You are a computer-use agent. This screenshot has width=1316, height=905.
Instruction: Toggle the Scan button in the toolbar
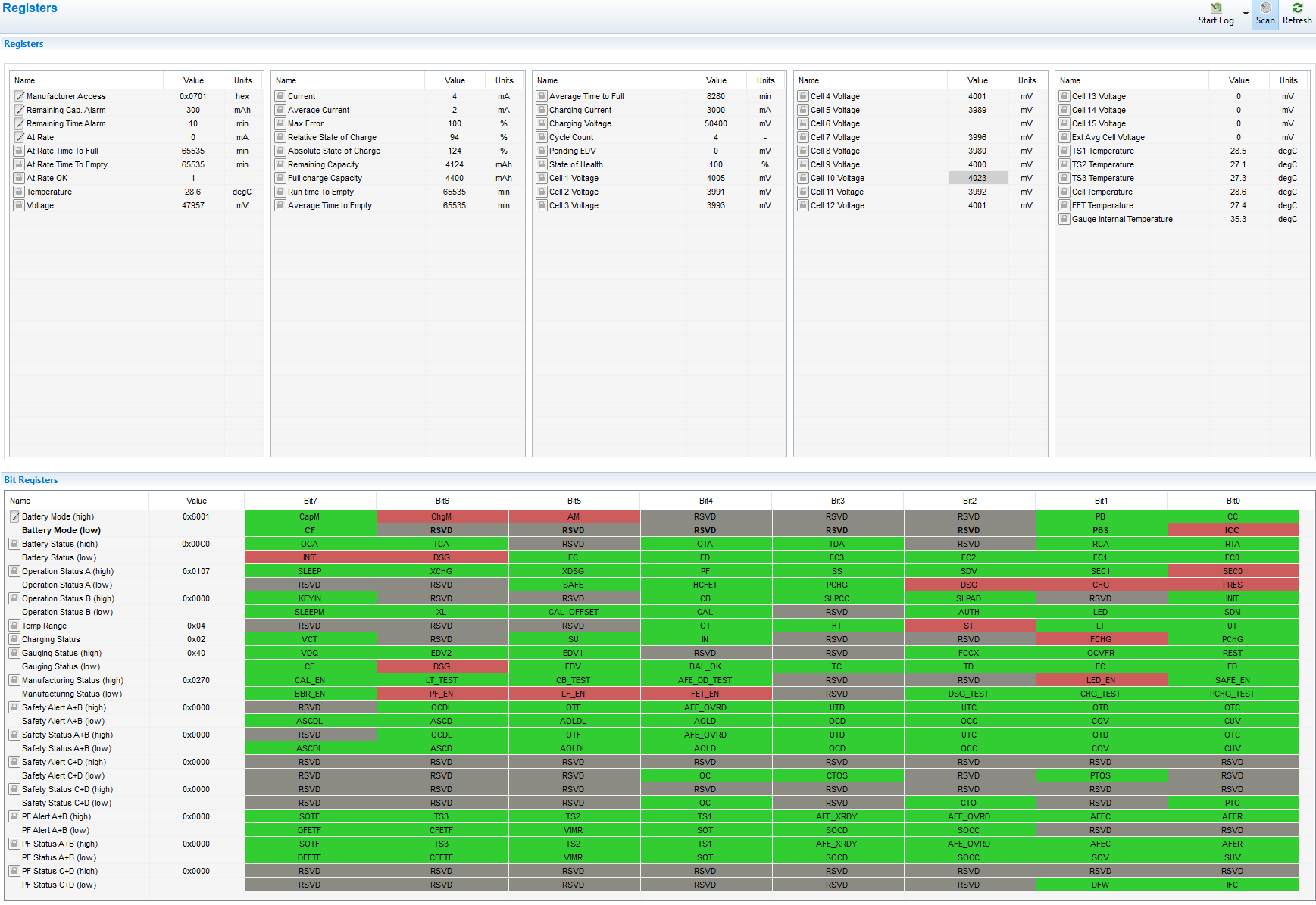click(x=1265, y=14)
